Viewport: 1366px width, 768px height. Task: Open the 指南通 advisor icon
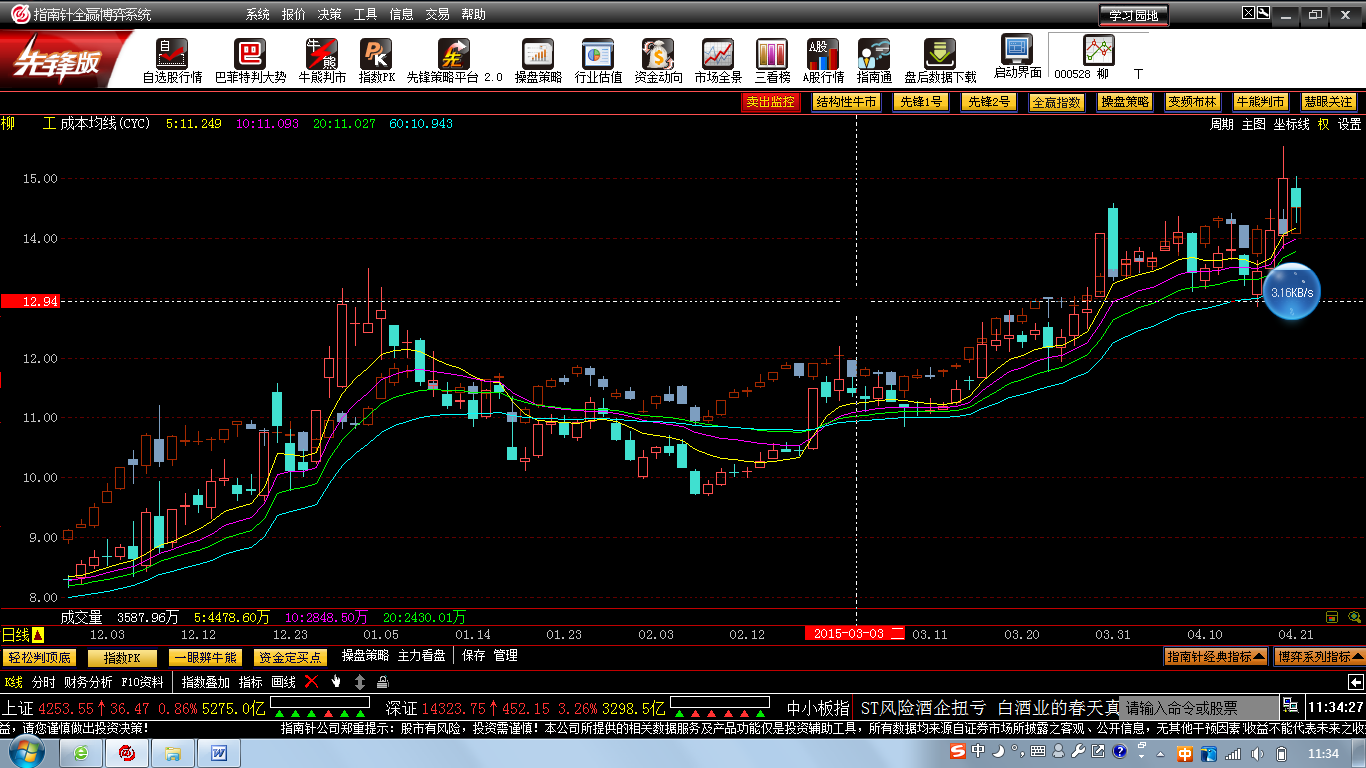click(x=874, y=55)
